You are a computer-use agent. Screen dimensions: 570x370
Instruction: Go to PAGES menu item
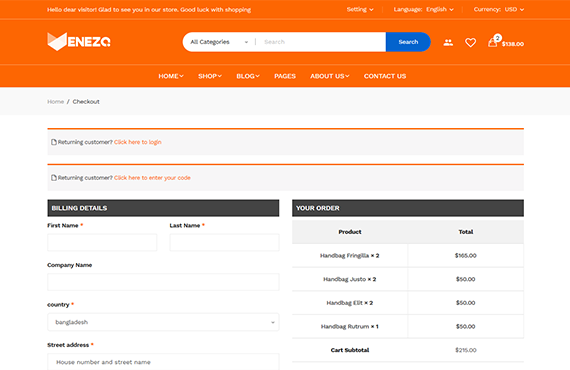285,76
